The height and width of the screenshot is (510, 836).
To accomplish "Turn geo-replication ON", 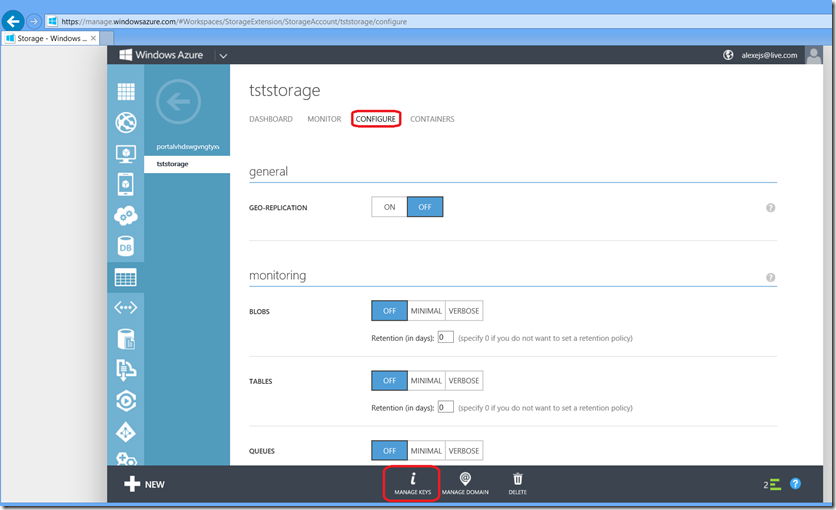I will tap(389, 207).
